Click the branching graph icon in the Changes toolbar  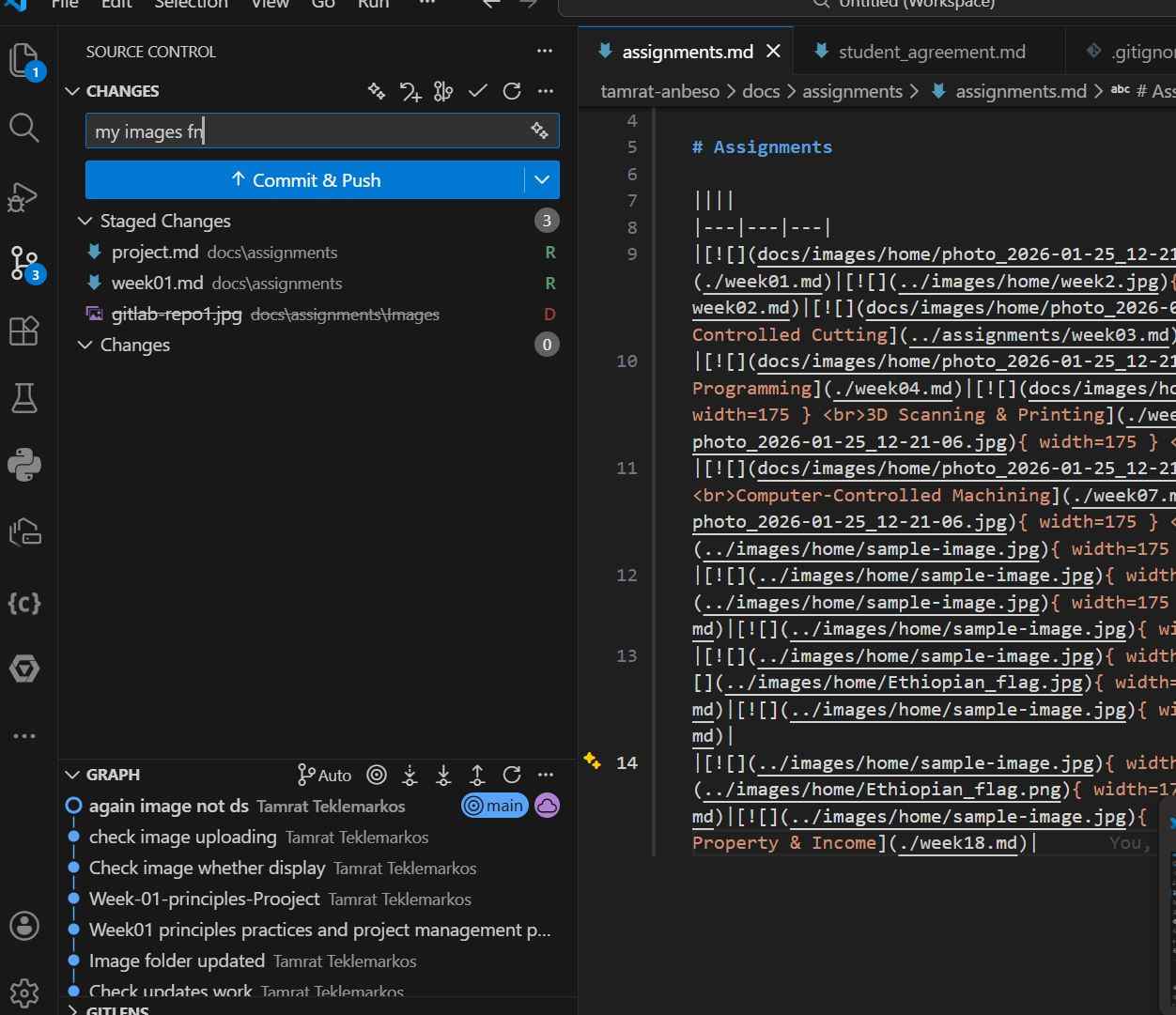(x=444, y=91)
